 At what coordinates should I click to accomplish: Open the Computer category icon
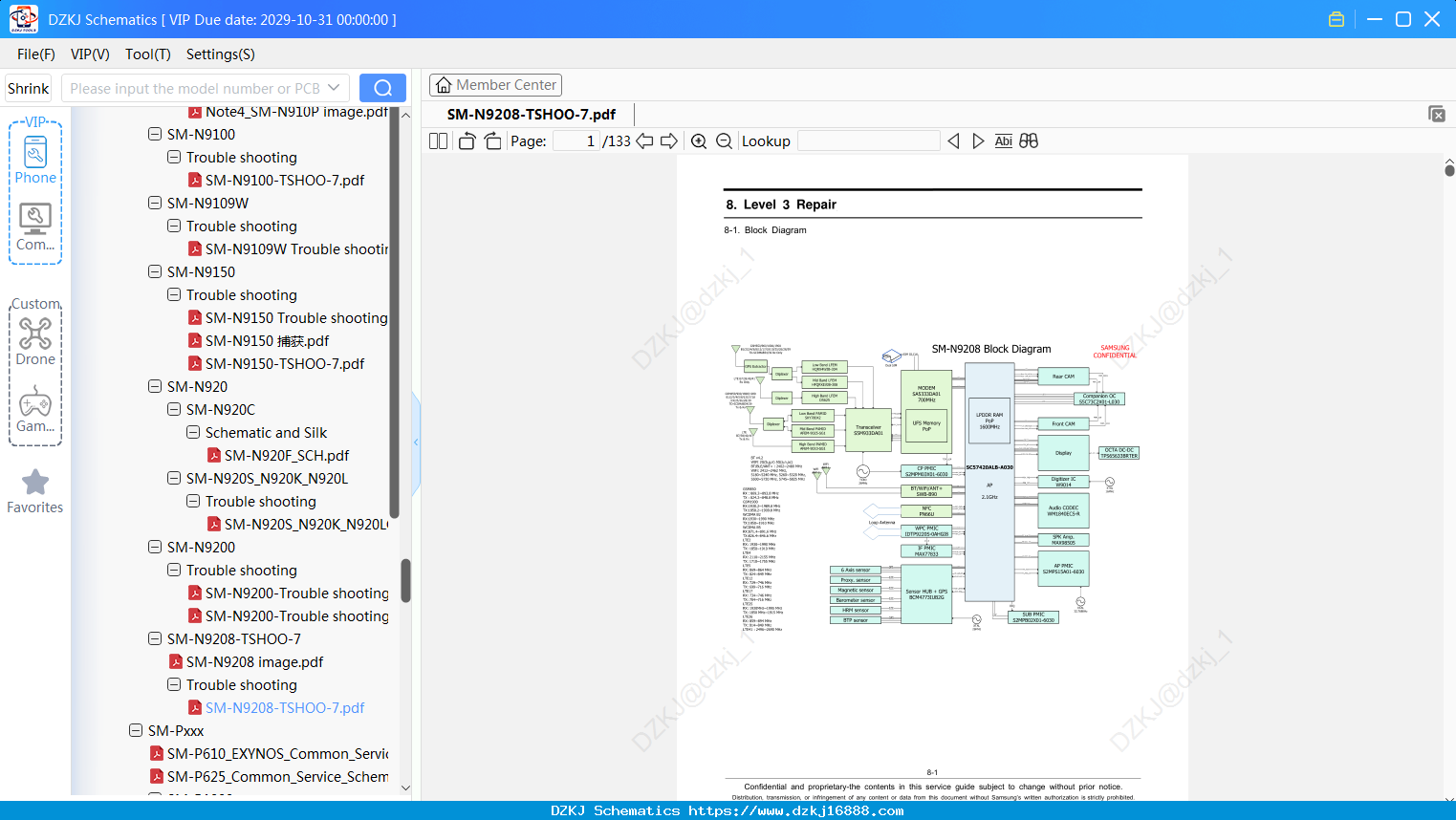pyautogui.click(x=35, y=227)
